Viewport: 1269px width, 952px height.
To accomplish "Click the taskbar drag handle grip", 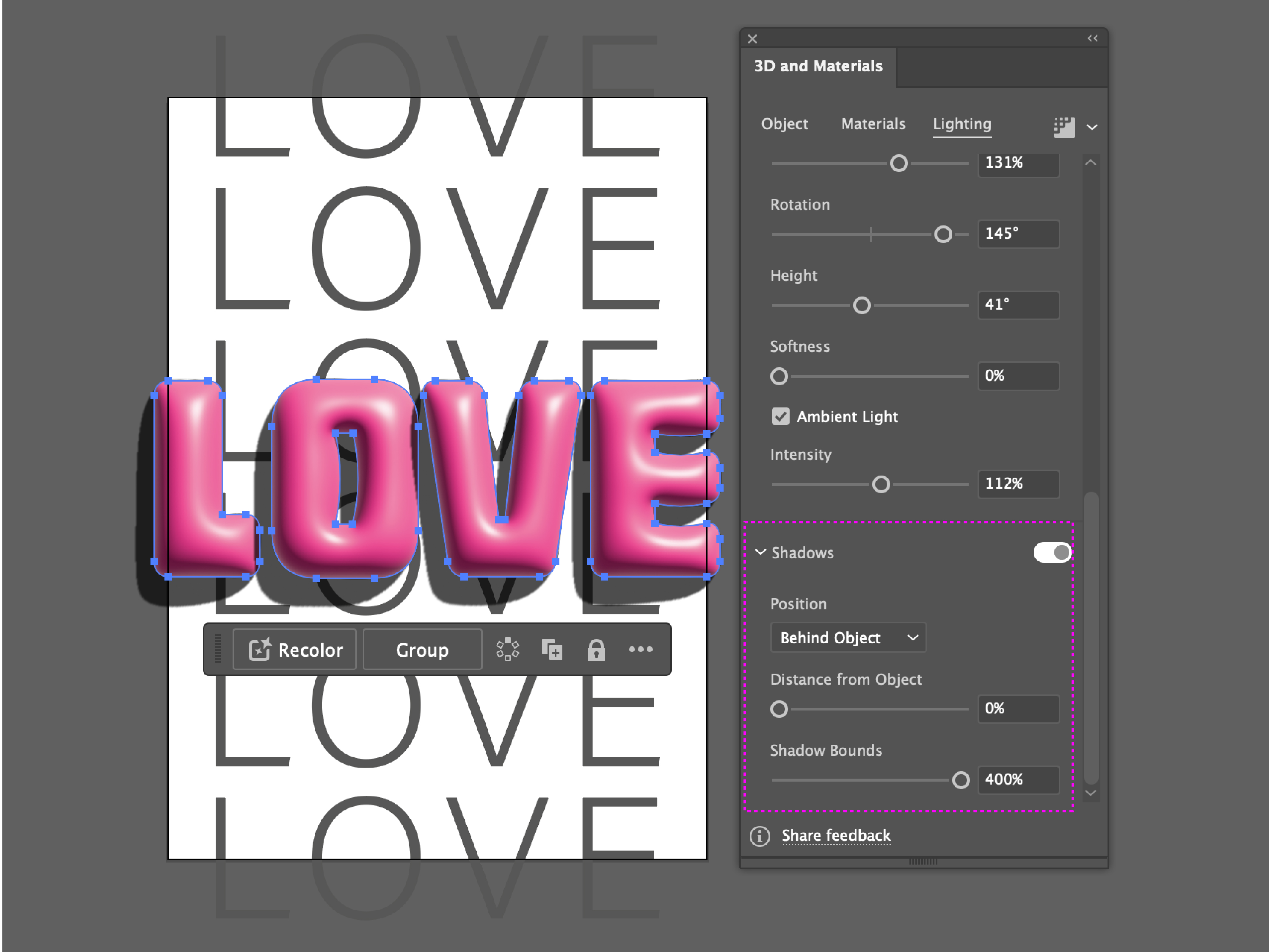I will 217,649.
